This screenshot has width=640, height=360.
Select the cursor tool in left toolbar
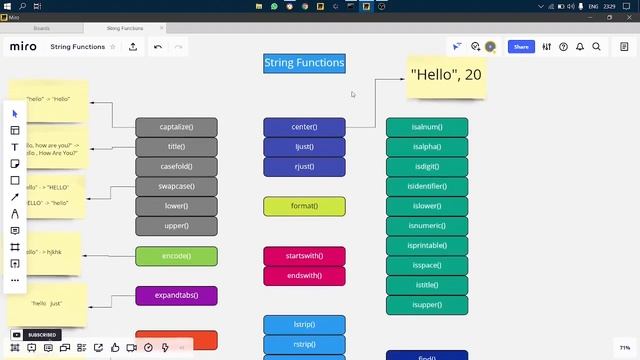tap(15, 114)
